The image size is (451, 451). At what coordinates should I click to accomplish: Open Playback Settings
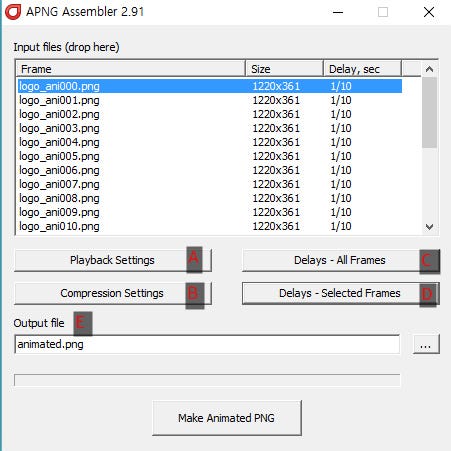pyautogui.click(x=113, y=260)
